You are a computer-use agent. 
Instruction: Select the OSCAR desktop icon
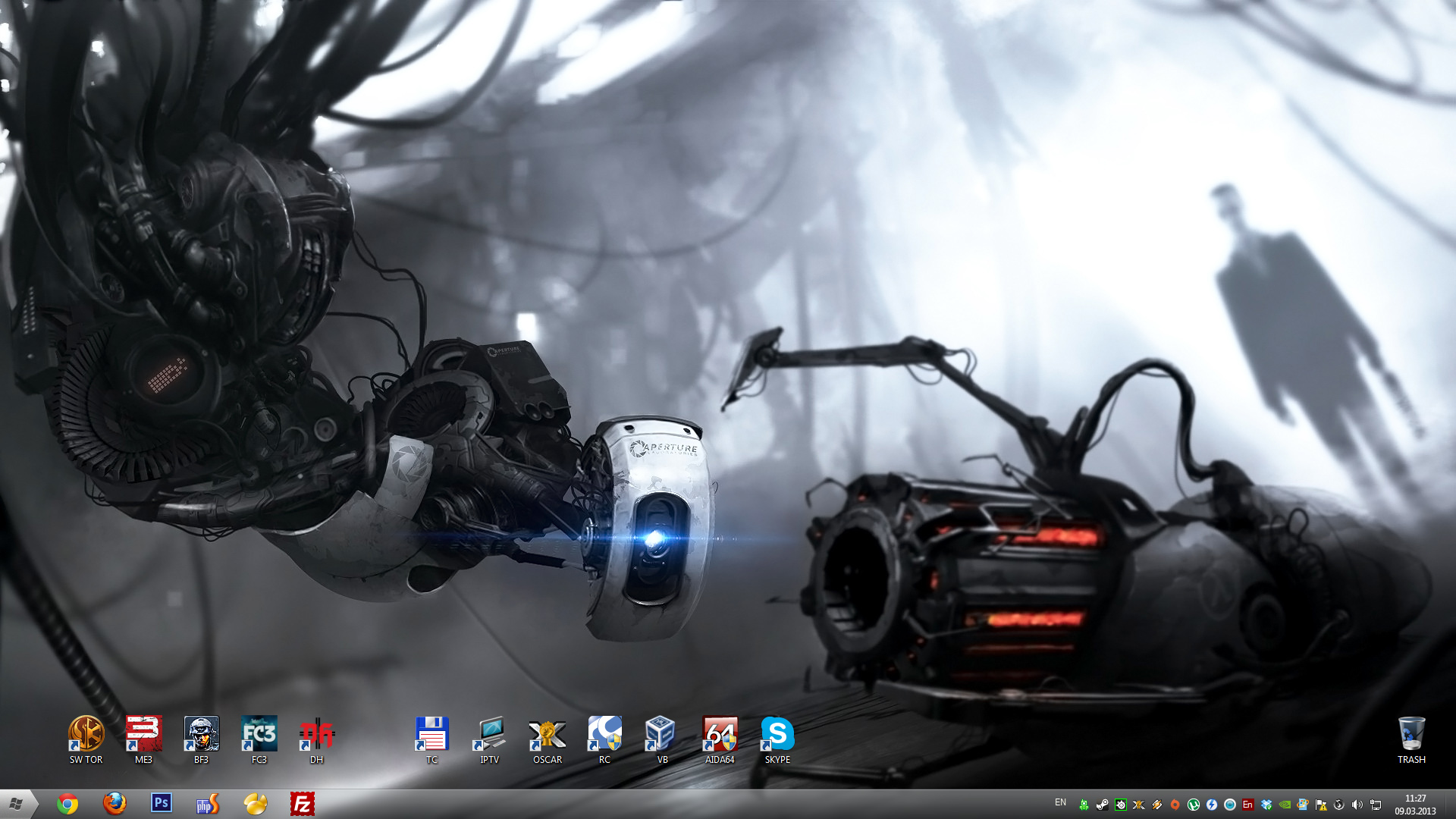click(x=547, y=739)
